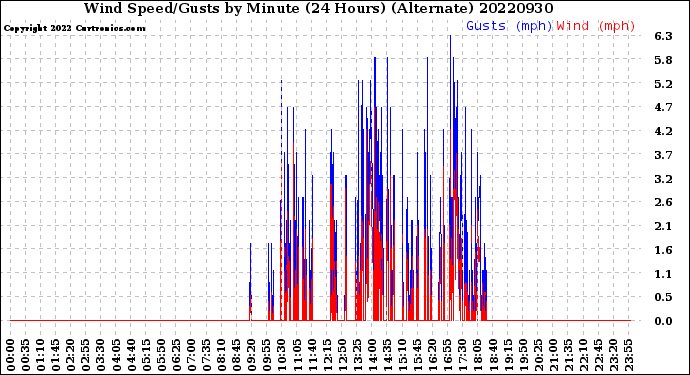Image resolution: width=690 pixels, height=375 pixels.
Task: Click the 12:15 time label
Action: coord(327,355)
